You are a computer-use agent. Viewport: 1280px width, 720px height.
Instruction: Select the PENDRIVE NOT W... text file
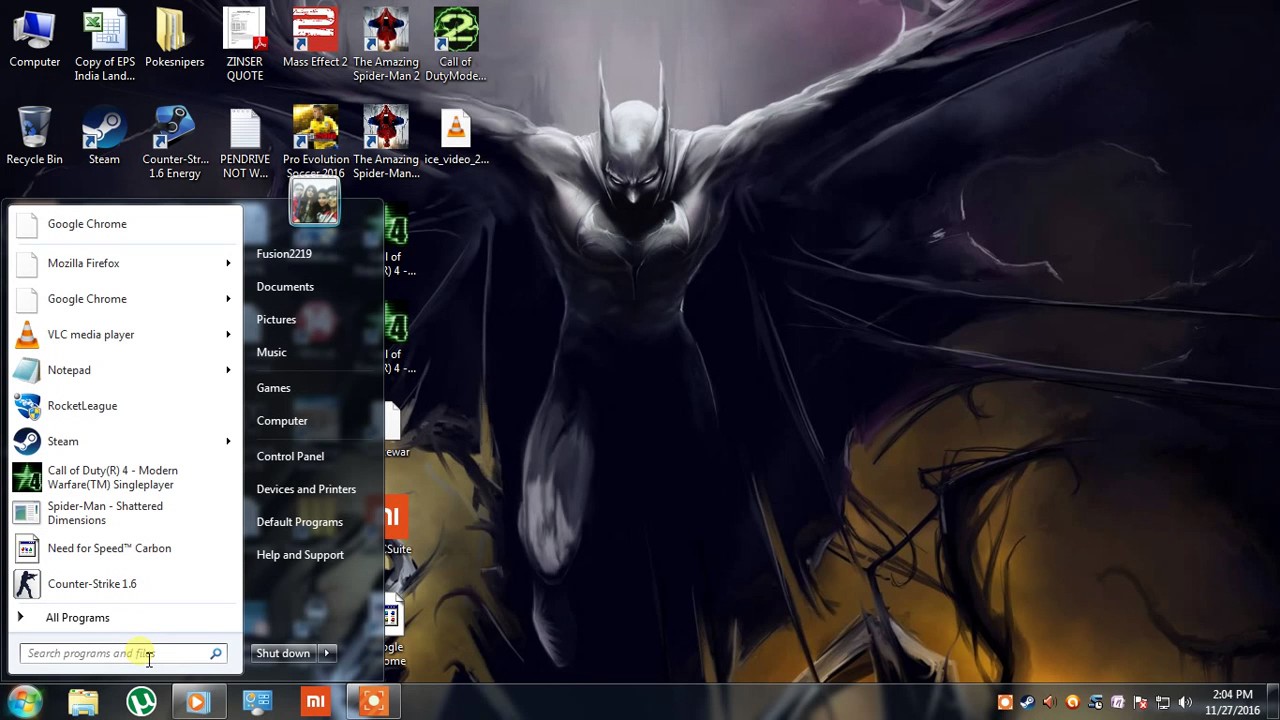coord(245,142)
